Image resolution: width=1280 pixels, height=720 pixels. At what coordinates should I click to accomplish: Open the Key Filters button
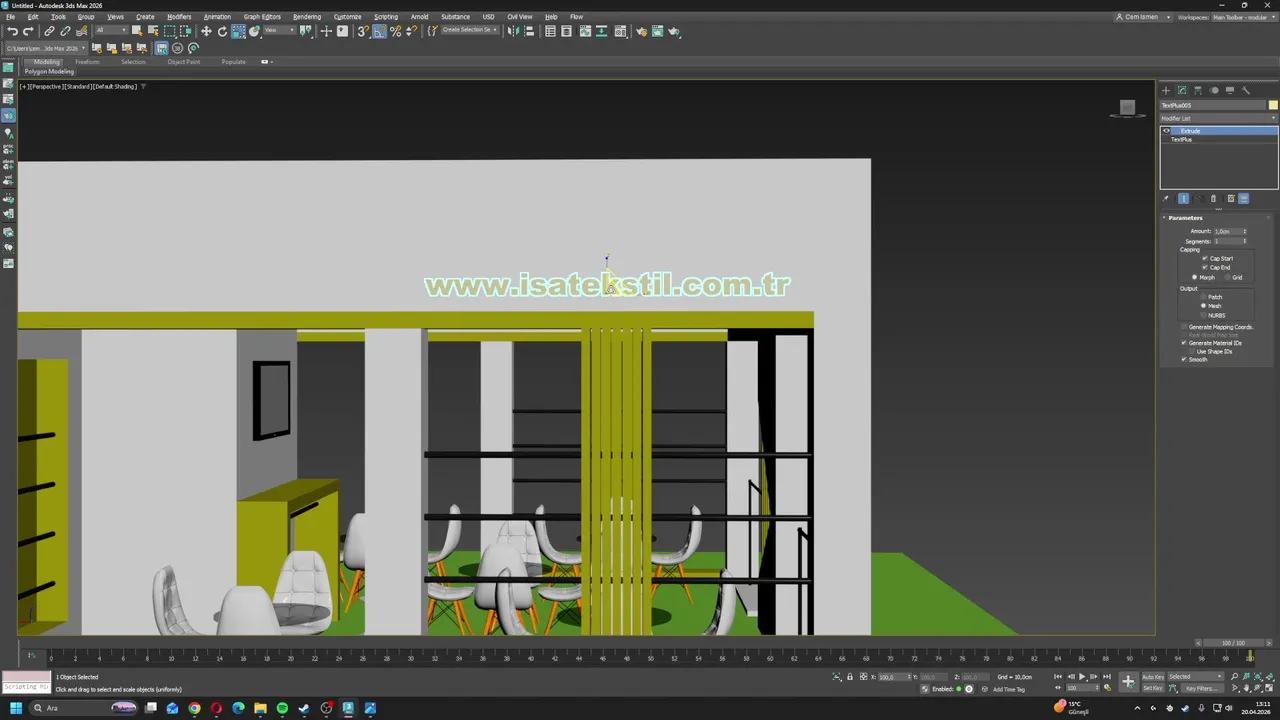(1201, 688)
